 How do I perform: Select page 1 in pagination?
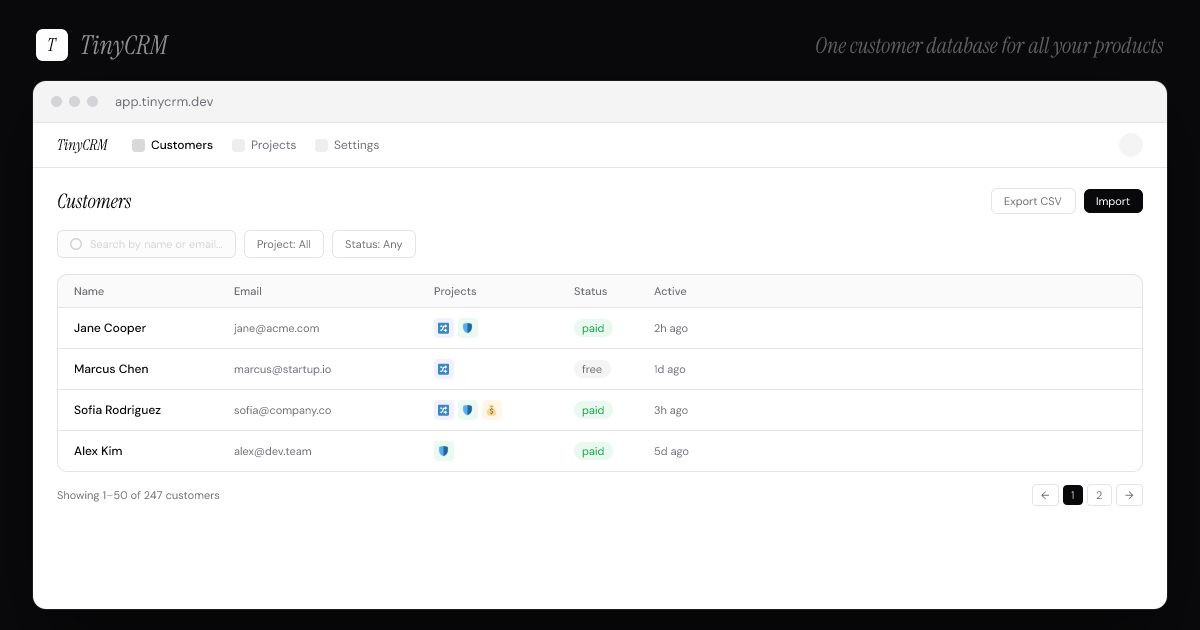(1073, 495)
